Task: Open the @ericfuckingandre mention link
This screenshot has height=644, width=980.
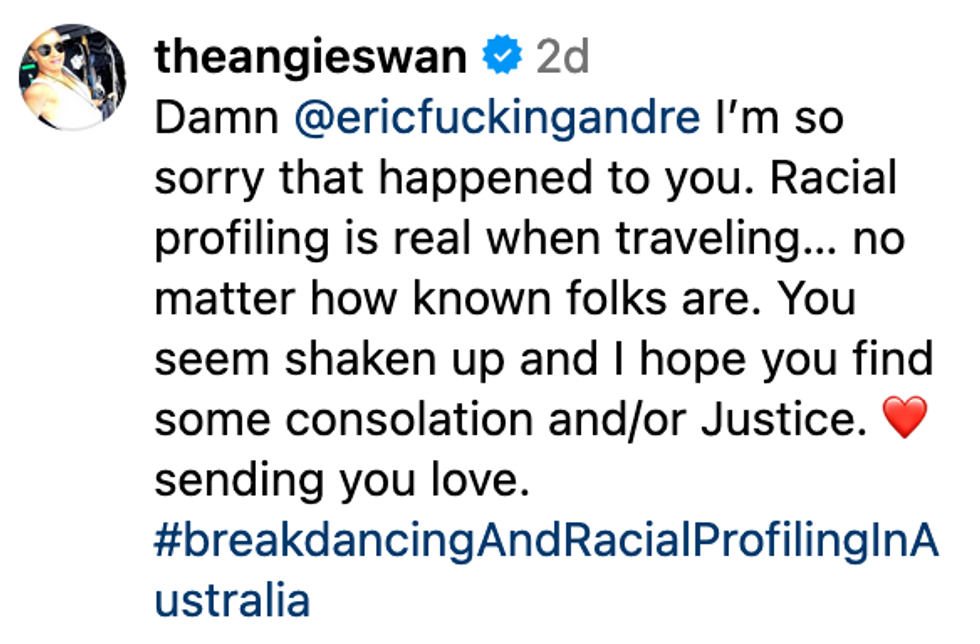Action: click(x=498, y=119)
